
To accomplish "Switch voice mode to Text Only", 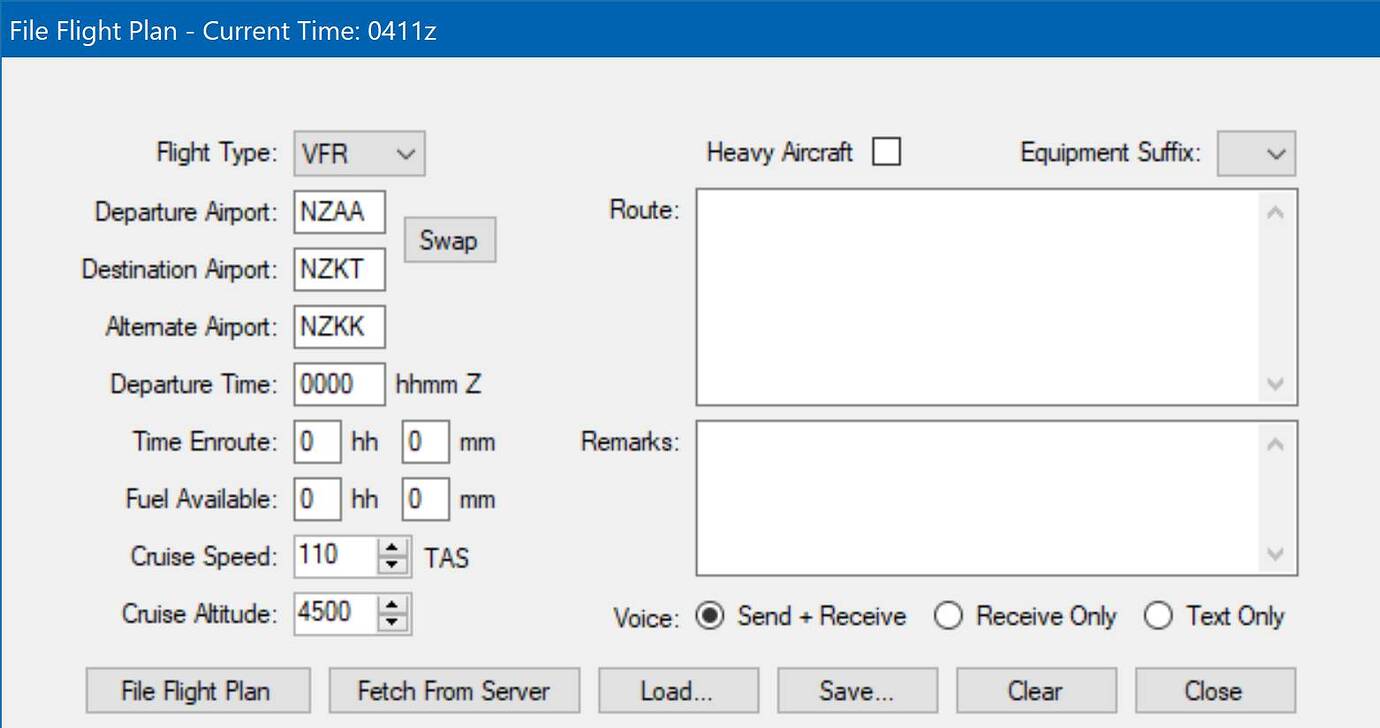I will [1159, 617].
